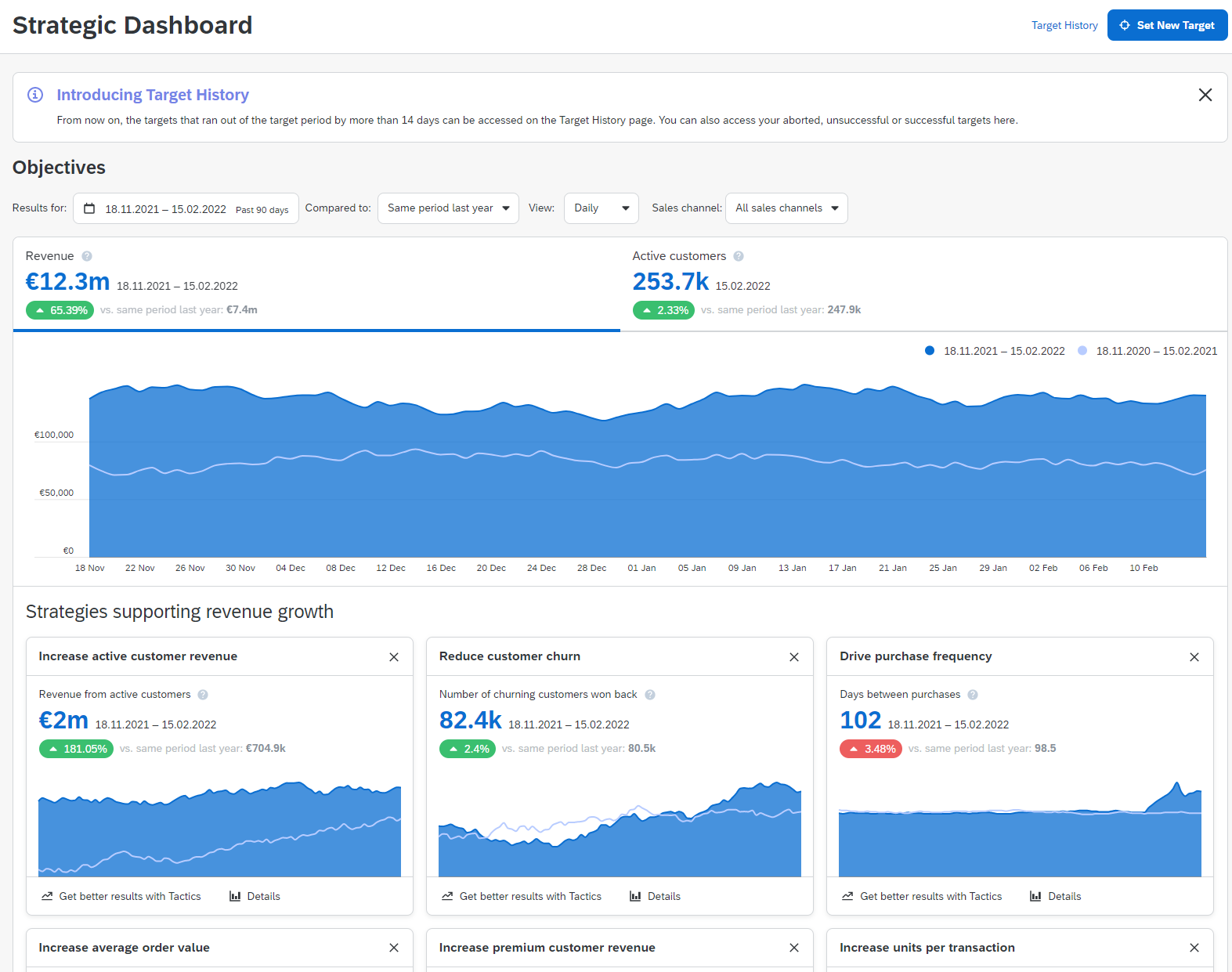Screen dimensions: 1232x972
Task: Open Details for Reduce customer churn
Action: click(x=656, y=896)
